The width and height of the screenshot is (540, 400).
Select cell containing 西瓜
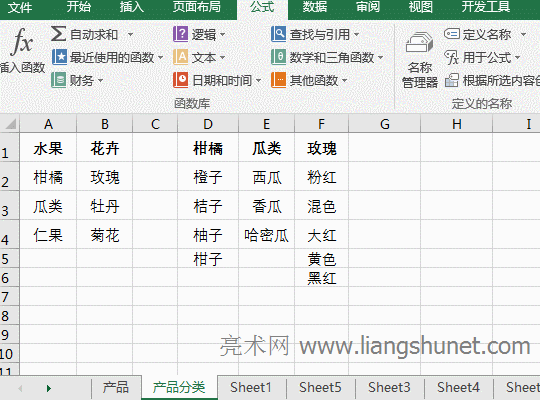[267, 177]
